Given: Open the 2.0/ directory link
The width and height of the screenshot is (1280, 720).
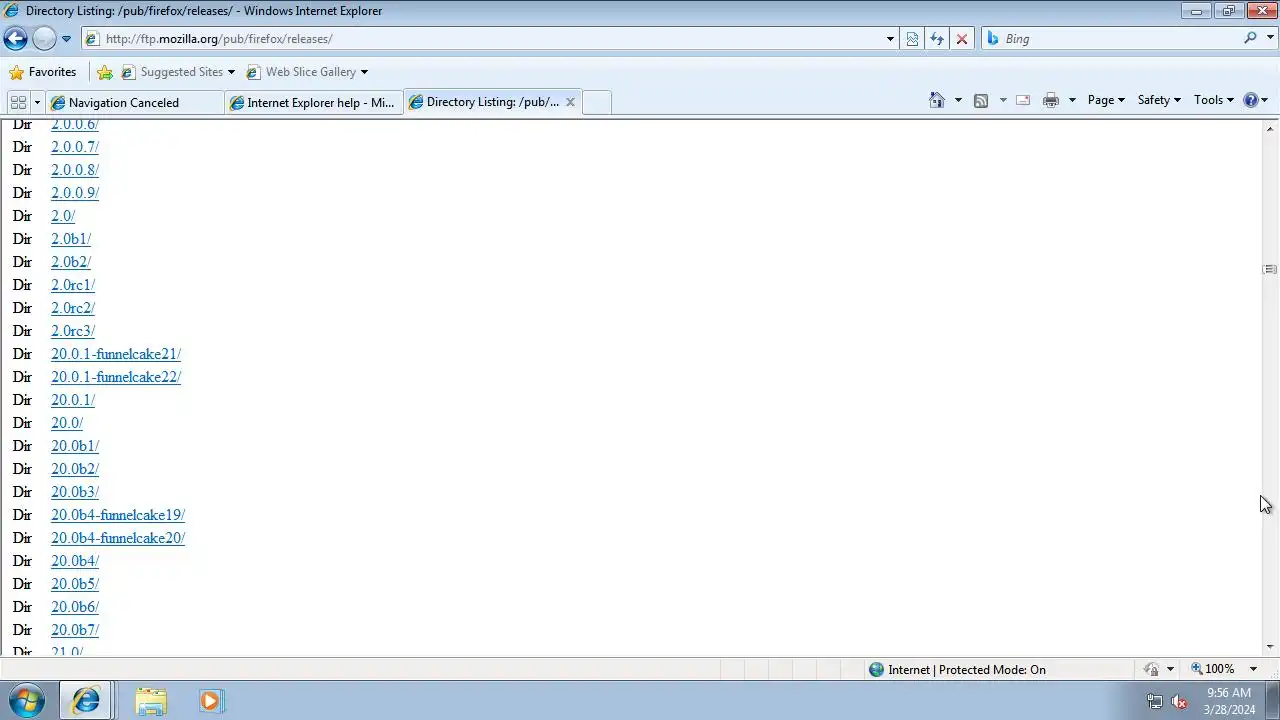Looking at the screenshot, I should pos(63,216).
